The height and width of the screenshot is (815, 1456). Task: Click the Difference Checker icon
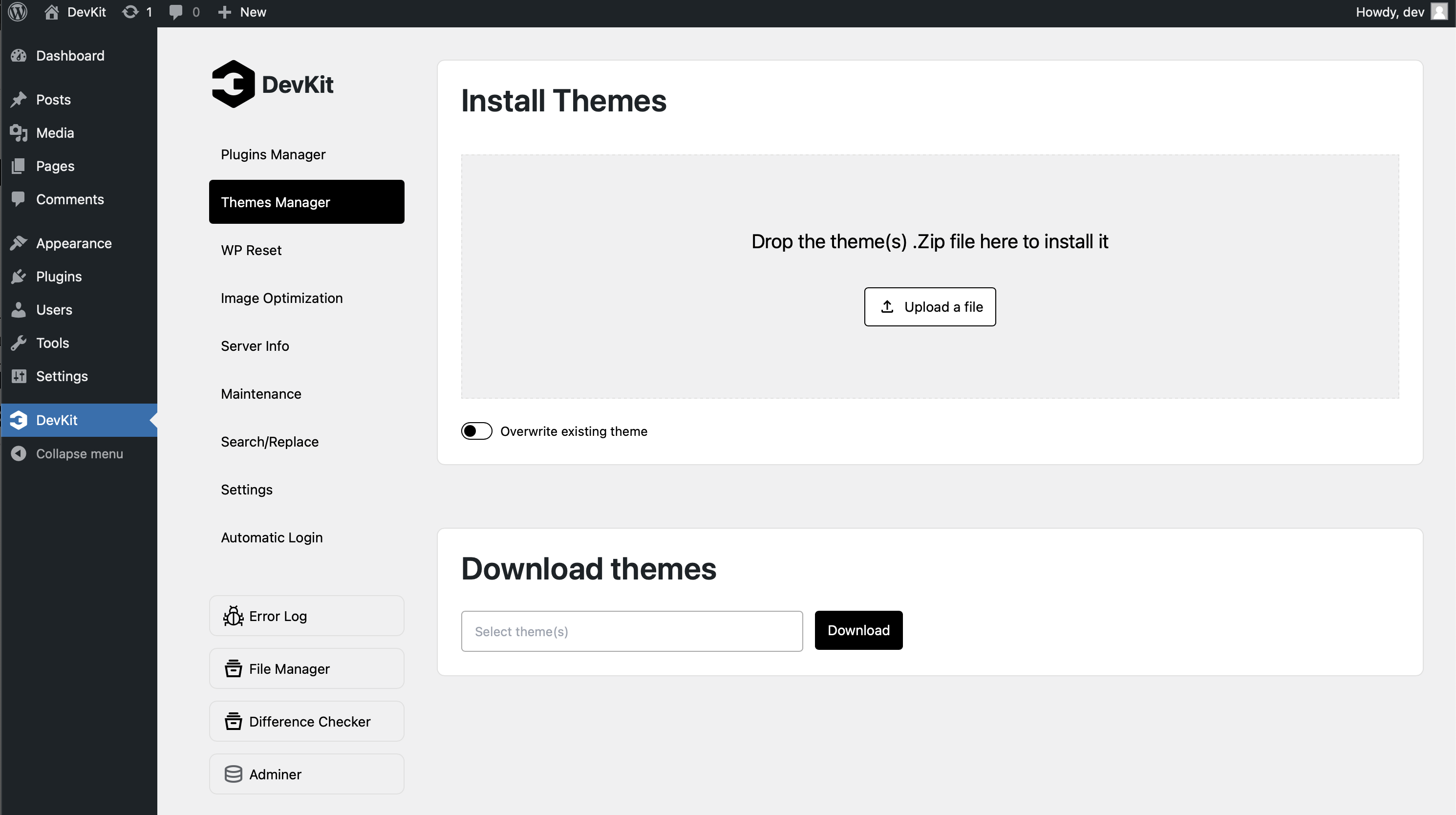[233, 721]
